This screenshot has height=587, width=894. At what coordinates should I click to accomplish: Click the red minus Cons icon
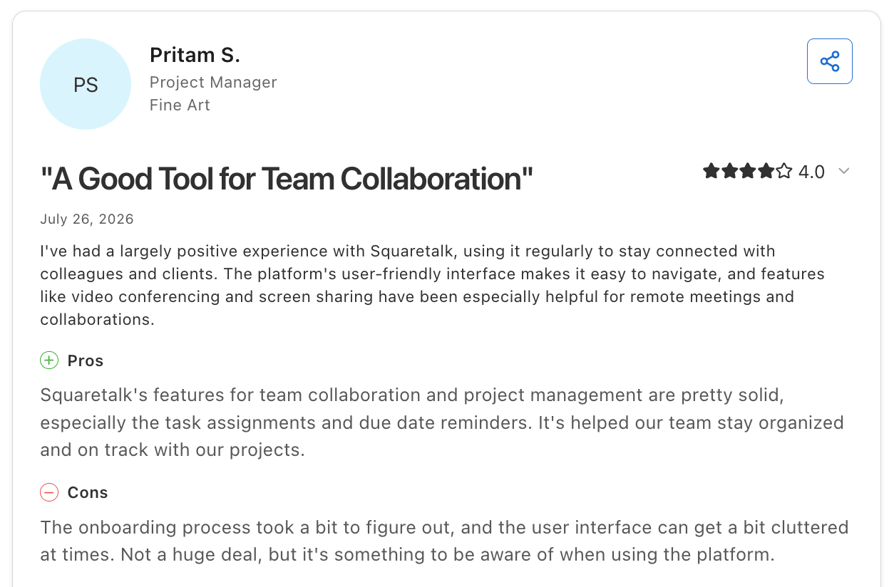coord(49,492)
